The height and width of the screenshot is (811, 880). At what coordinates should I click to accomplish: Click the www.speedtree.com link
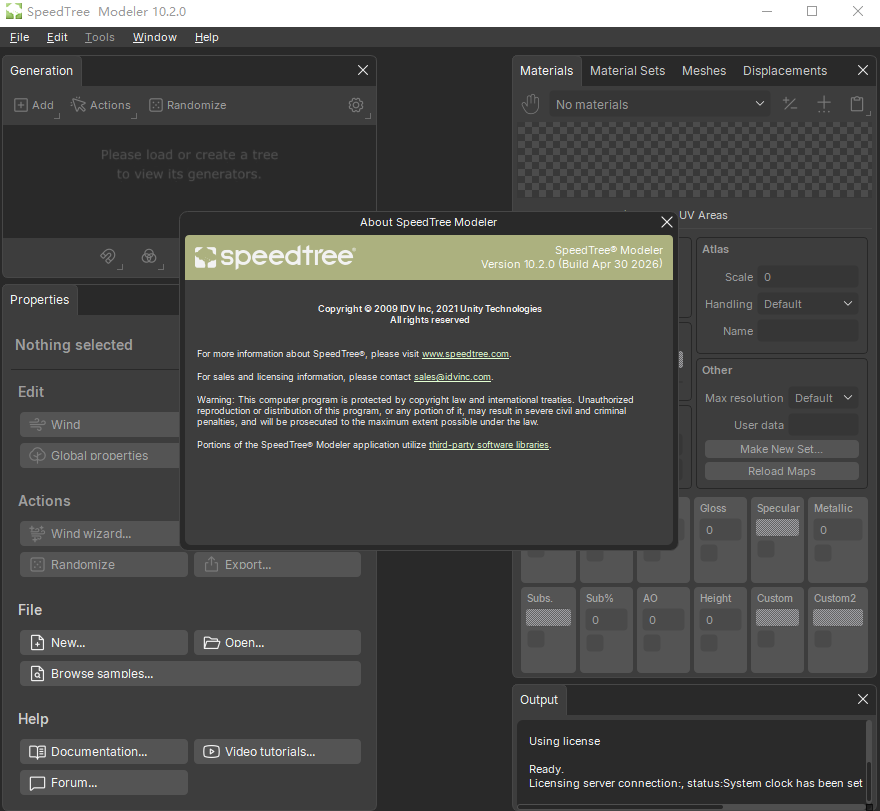(465, 354)
